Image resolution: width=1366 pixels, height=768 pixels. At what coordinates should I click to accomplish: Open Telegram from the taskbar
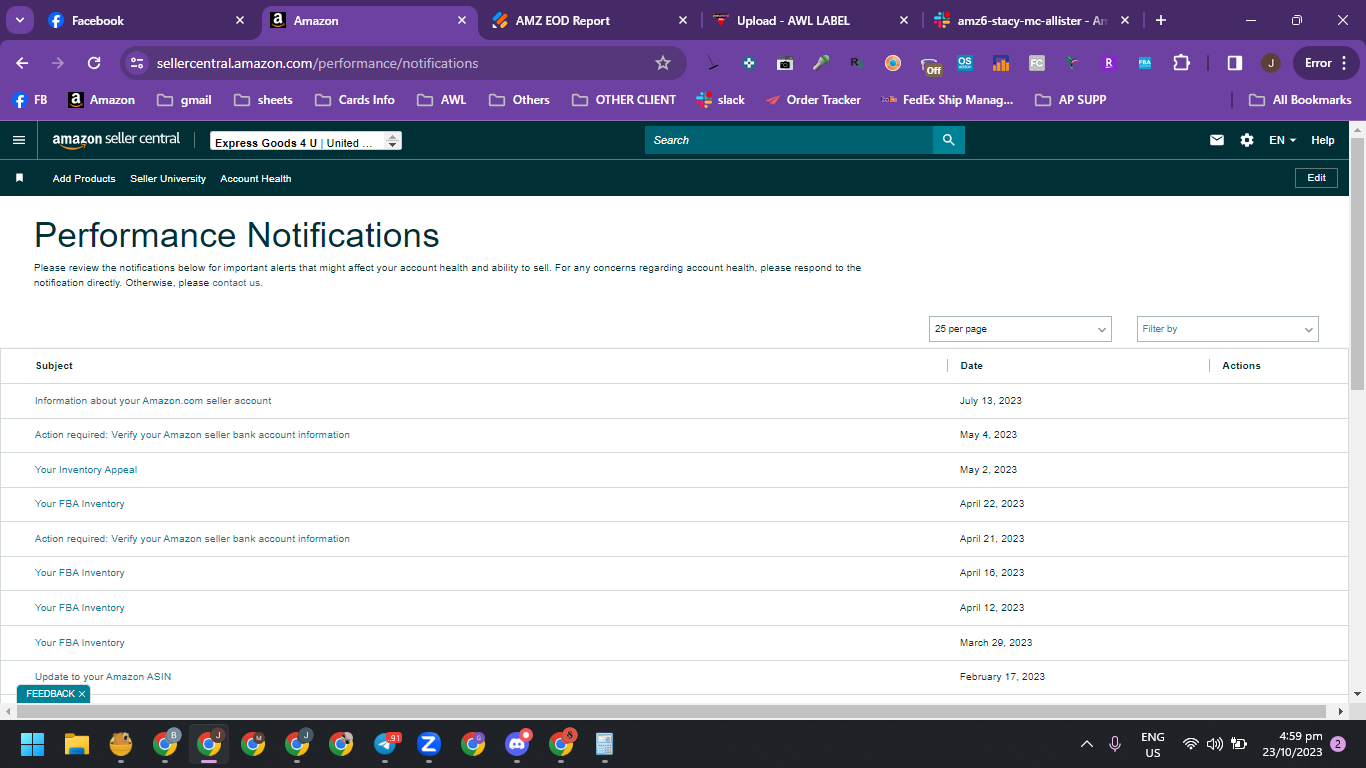point(385,744)
